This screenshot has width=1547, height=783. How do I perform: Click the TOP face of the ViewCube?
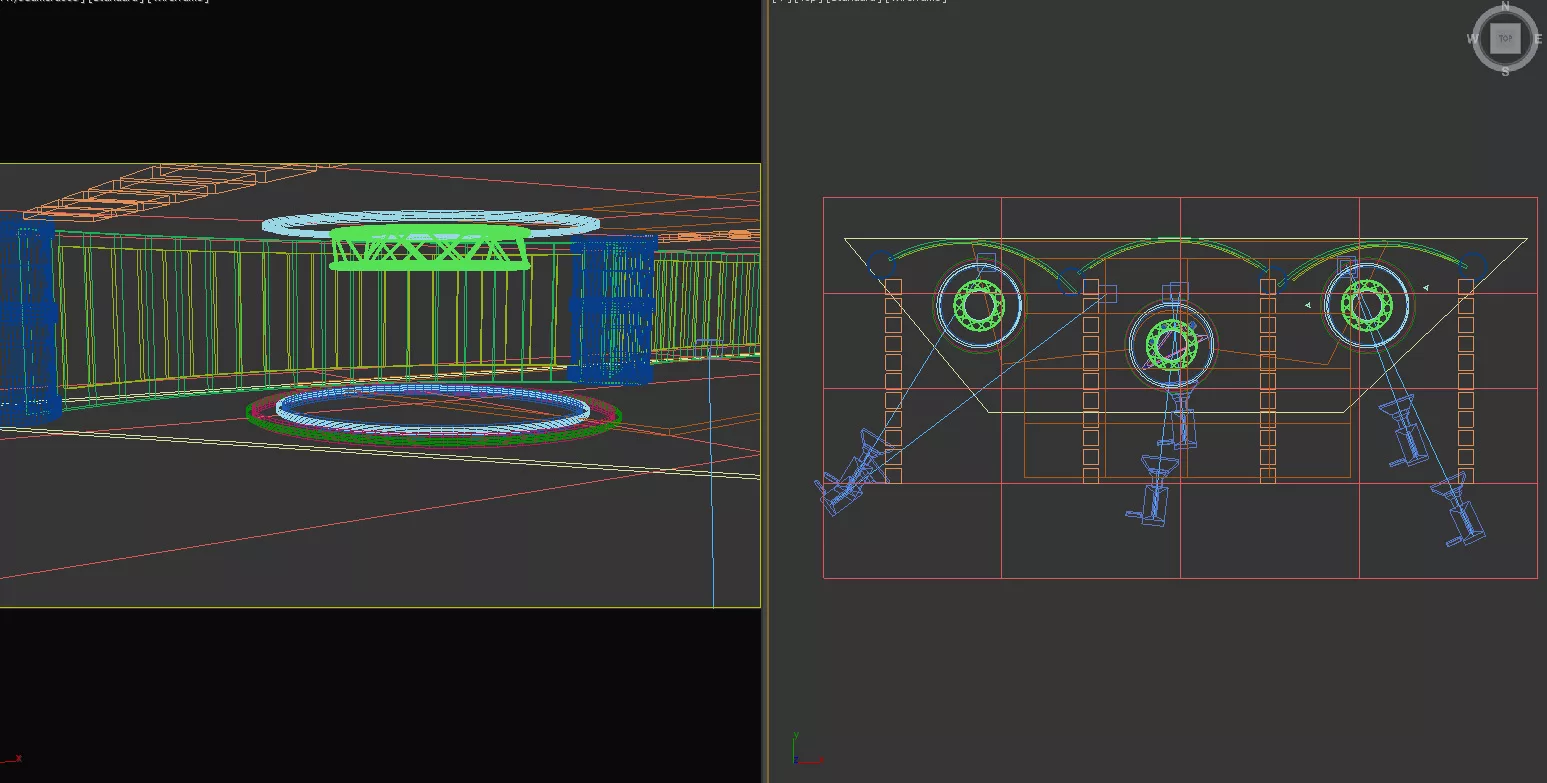tap(1504, 39)
